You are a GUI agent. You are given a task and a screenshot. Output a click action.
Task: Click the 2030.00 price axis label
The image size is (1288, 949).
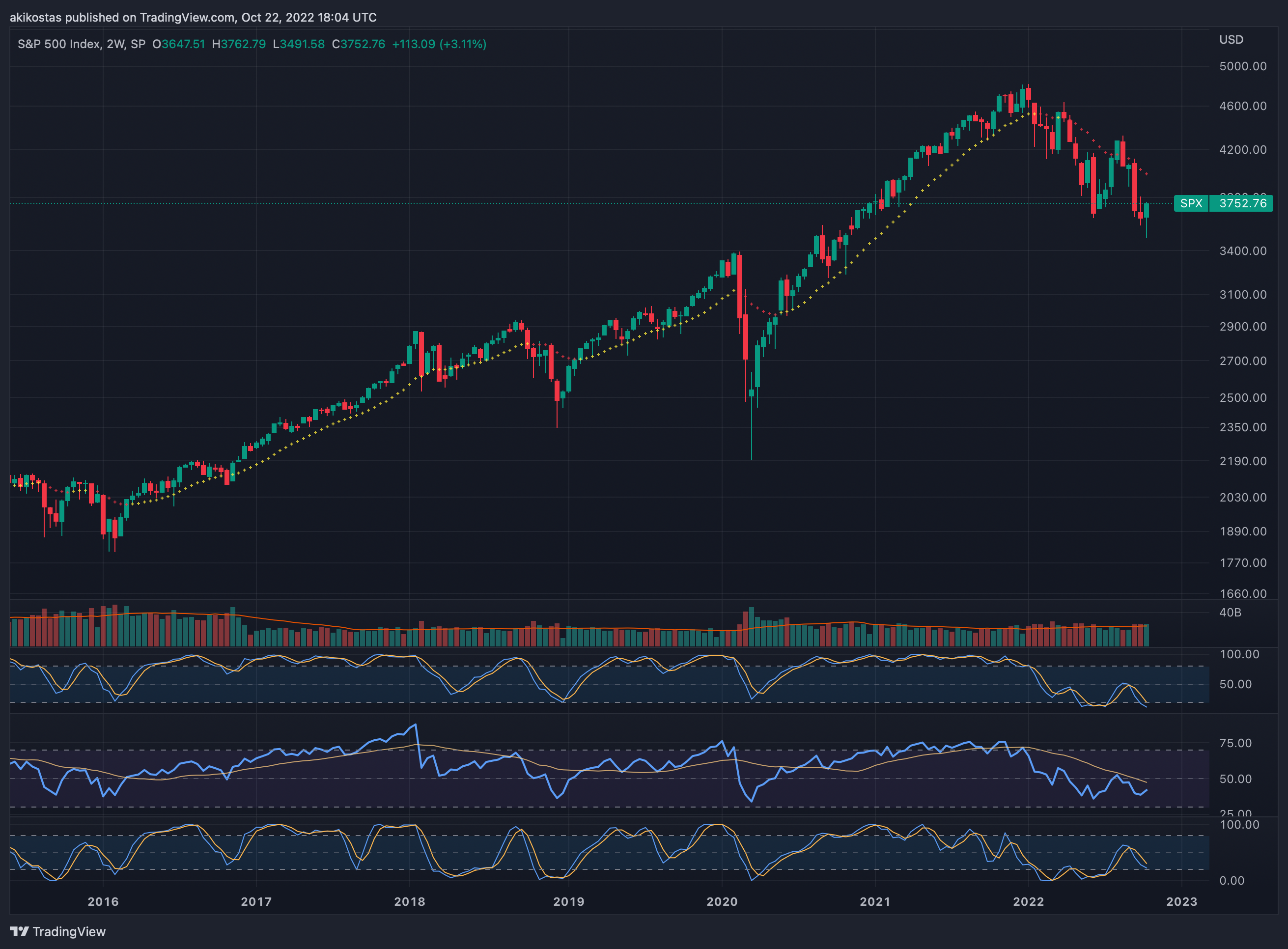pyautogui.click(x=1243, y=498)
